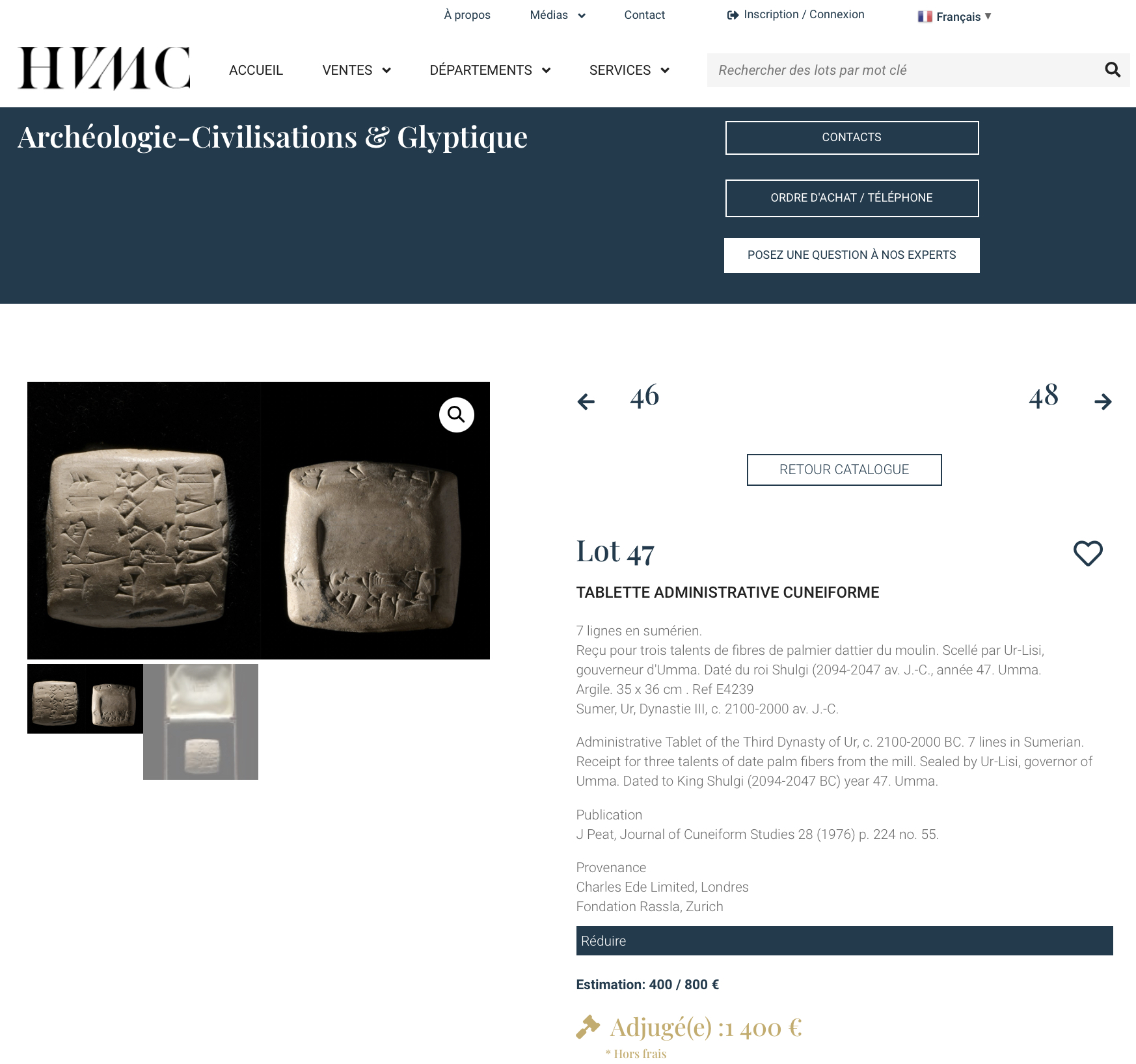Image resolution: width=1136 pixels, height=1064 pixels.
Task: Open the SERVICES menu
Action: click(x=629, y=70)
